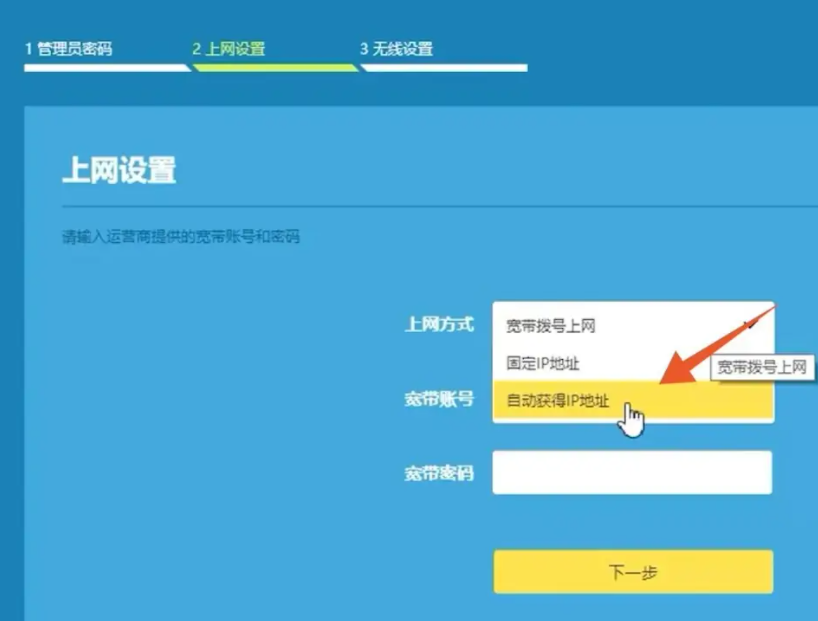Click the white progress bar under 管理员密码
Image resolution: width=818 pixels, height=621 pixels.
105,68
